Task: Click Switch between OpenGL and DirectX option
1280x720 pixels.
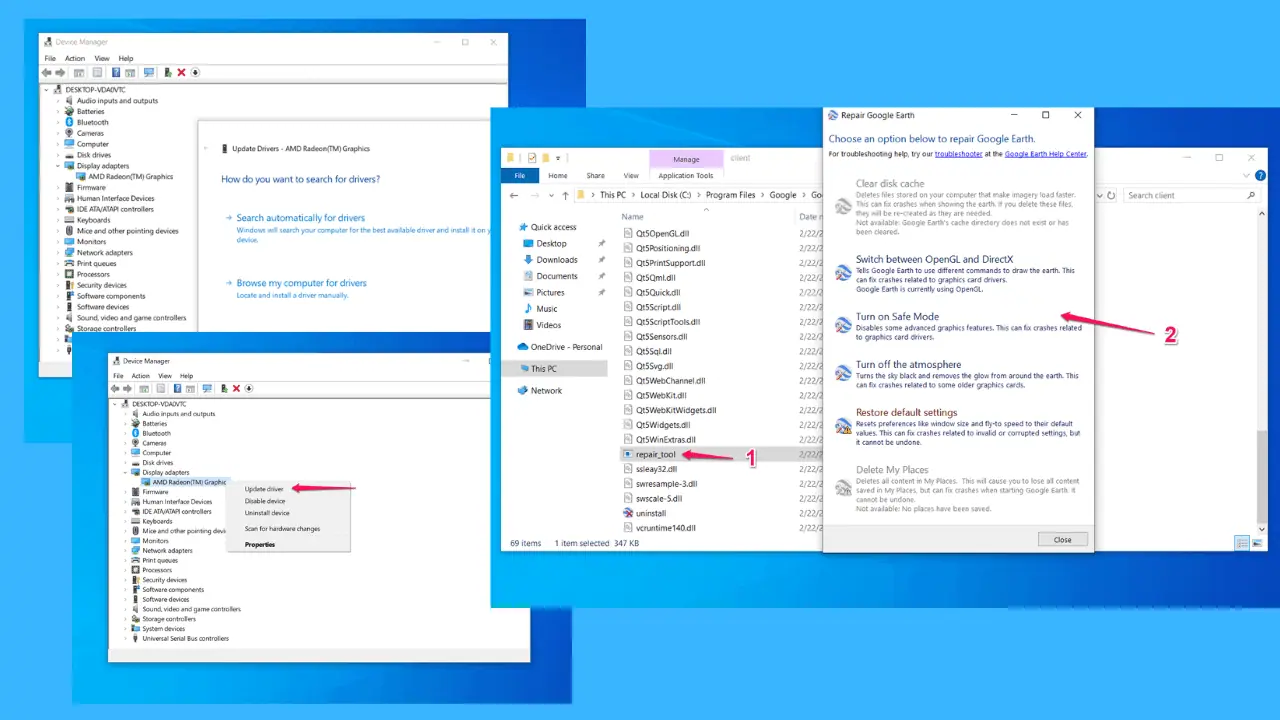Action: tap(934, 259)
